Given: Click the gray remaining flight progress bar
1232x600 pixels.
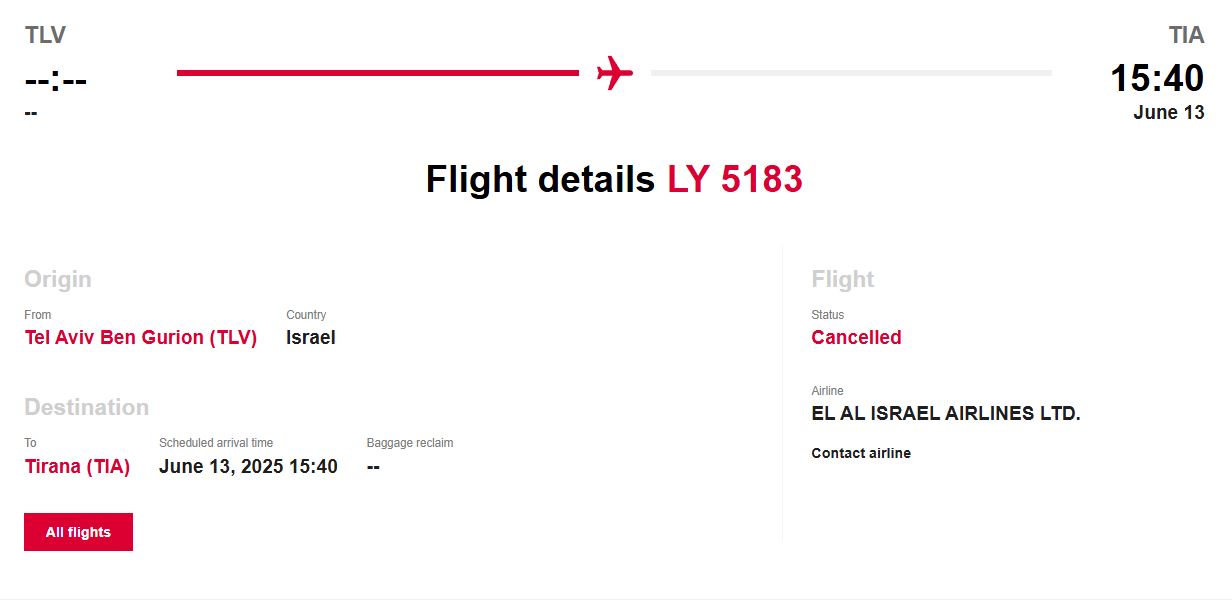Looking at the screenshot, I should [x=851, y=73].
